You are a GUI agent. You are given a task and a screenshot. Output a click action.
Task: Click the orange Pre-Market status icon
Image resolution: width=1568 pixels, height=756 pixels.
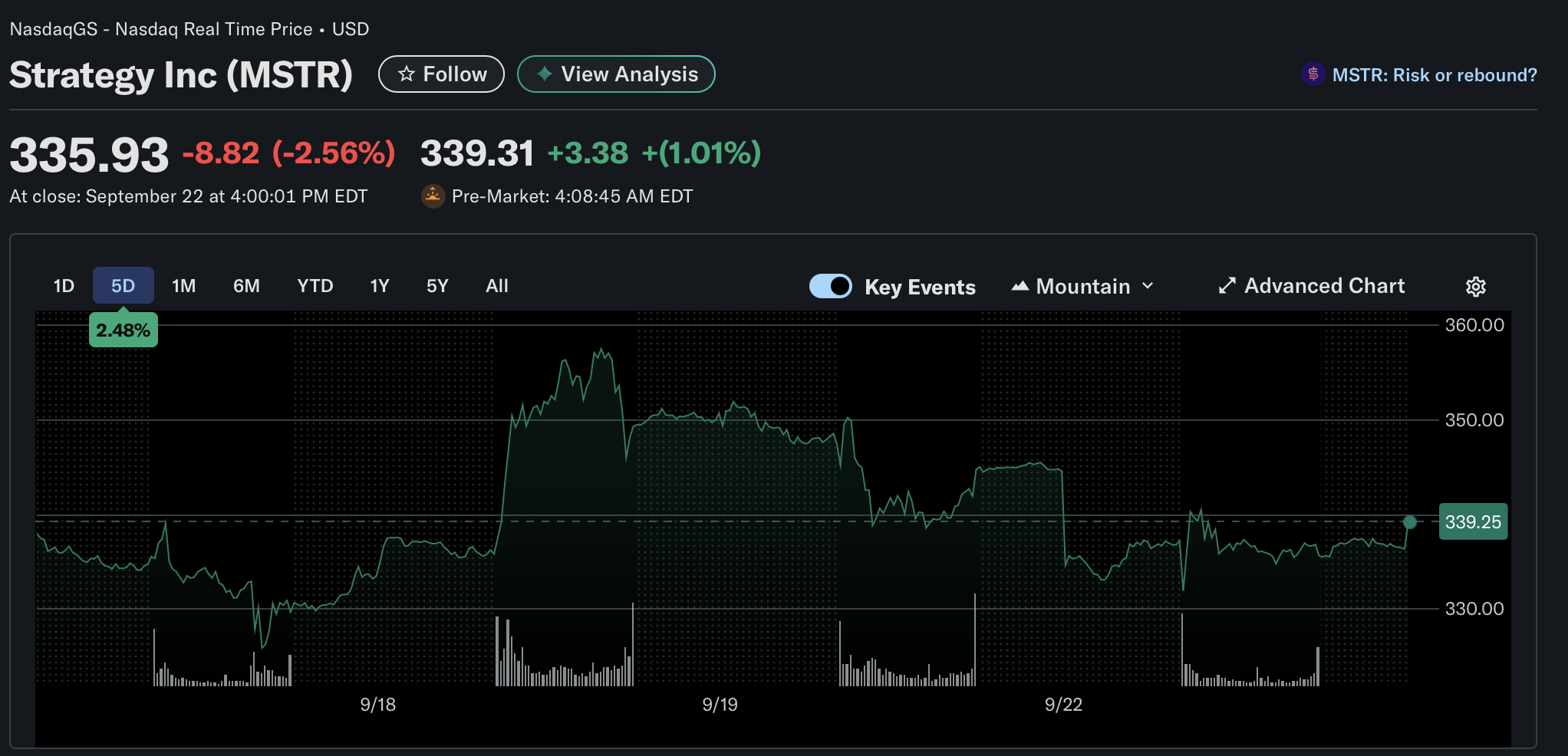[x=433, y=196]
